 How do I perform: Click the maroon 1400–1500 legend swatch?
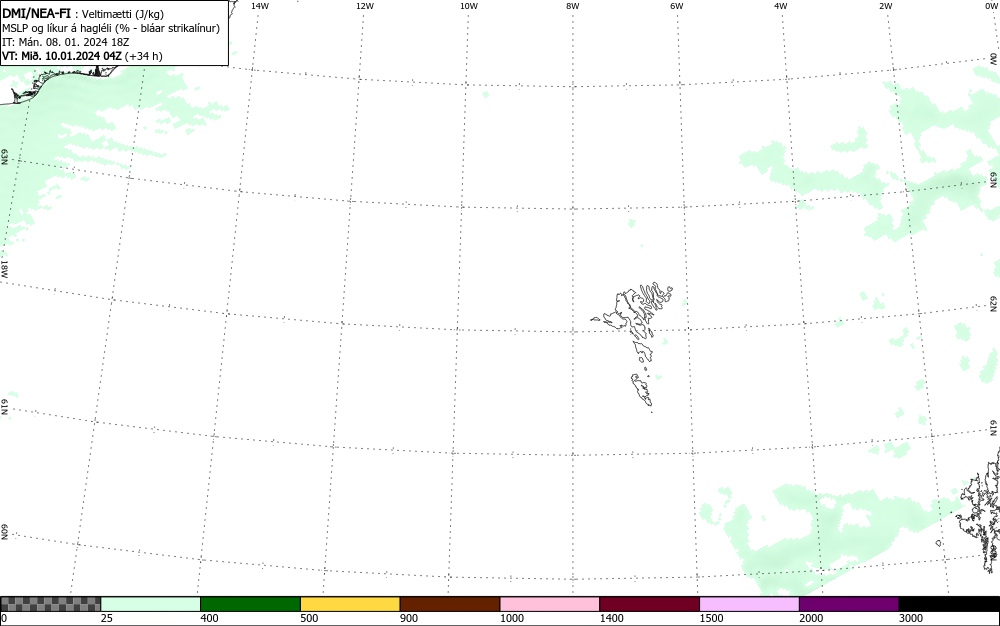pos(649,604)
